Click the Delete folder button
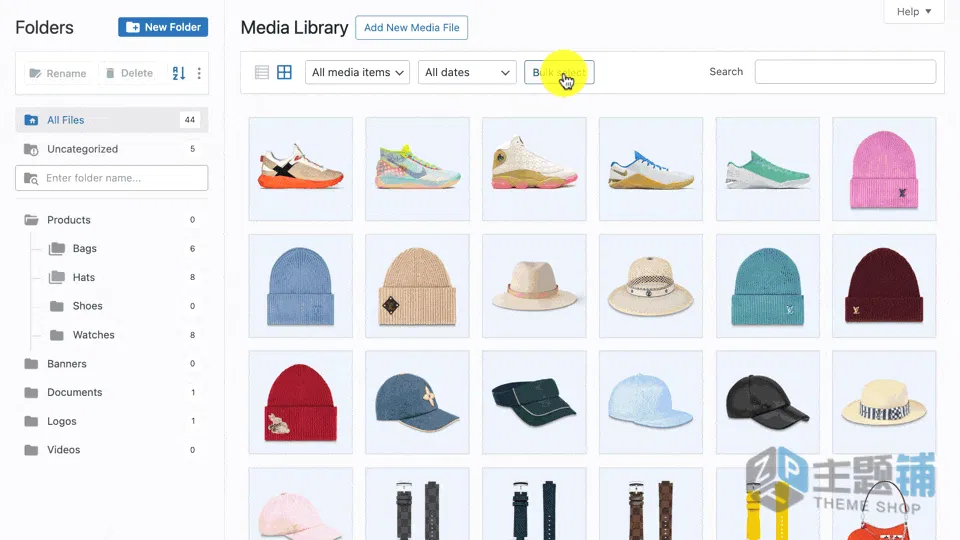This screenshot has width=960, height=540. (129, 73)
